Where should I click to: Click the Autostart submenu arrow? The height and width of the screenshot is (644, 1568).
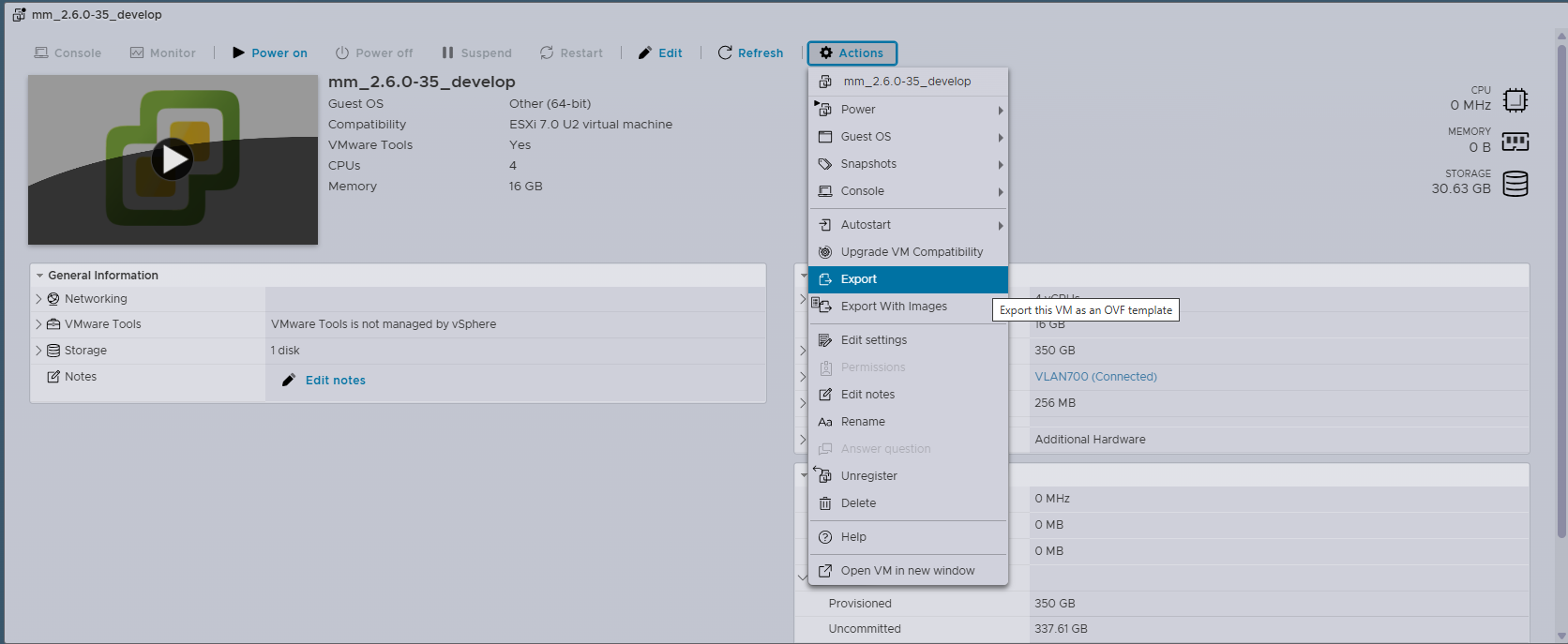(1001, 226)
